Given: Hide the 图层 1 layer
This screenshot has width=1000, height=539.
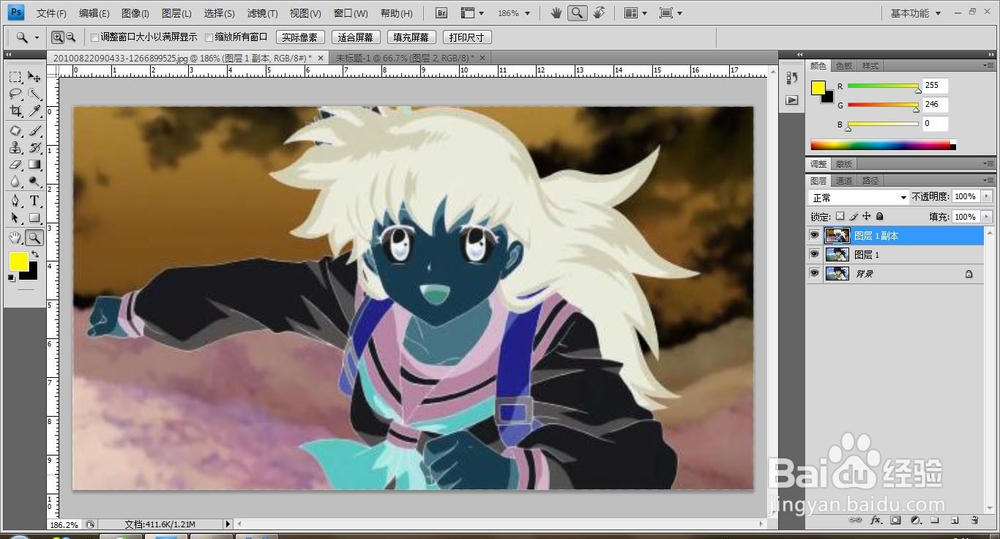Looking at the screenshot, I should 814,255.
